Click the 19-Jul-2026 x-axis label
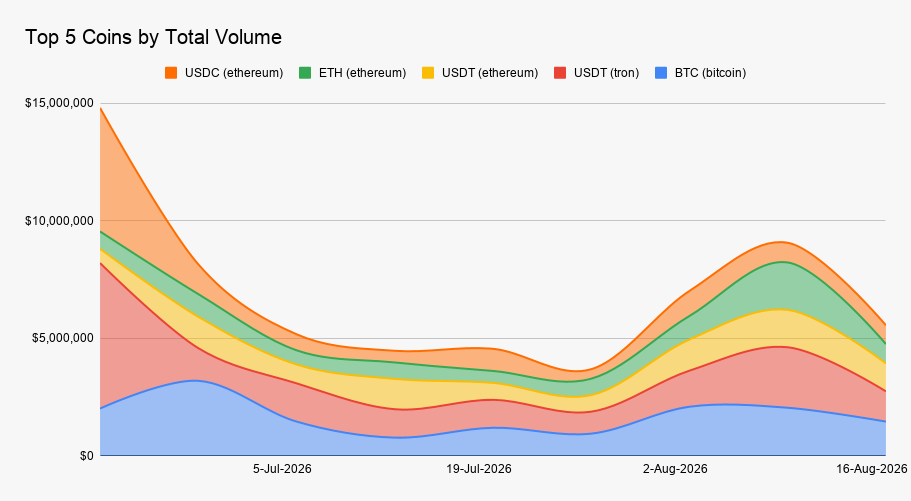911x501 pixels. (x=479, y=468)
